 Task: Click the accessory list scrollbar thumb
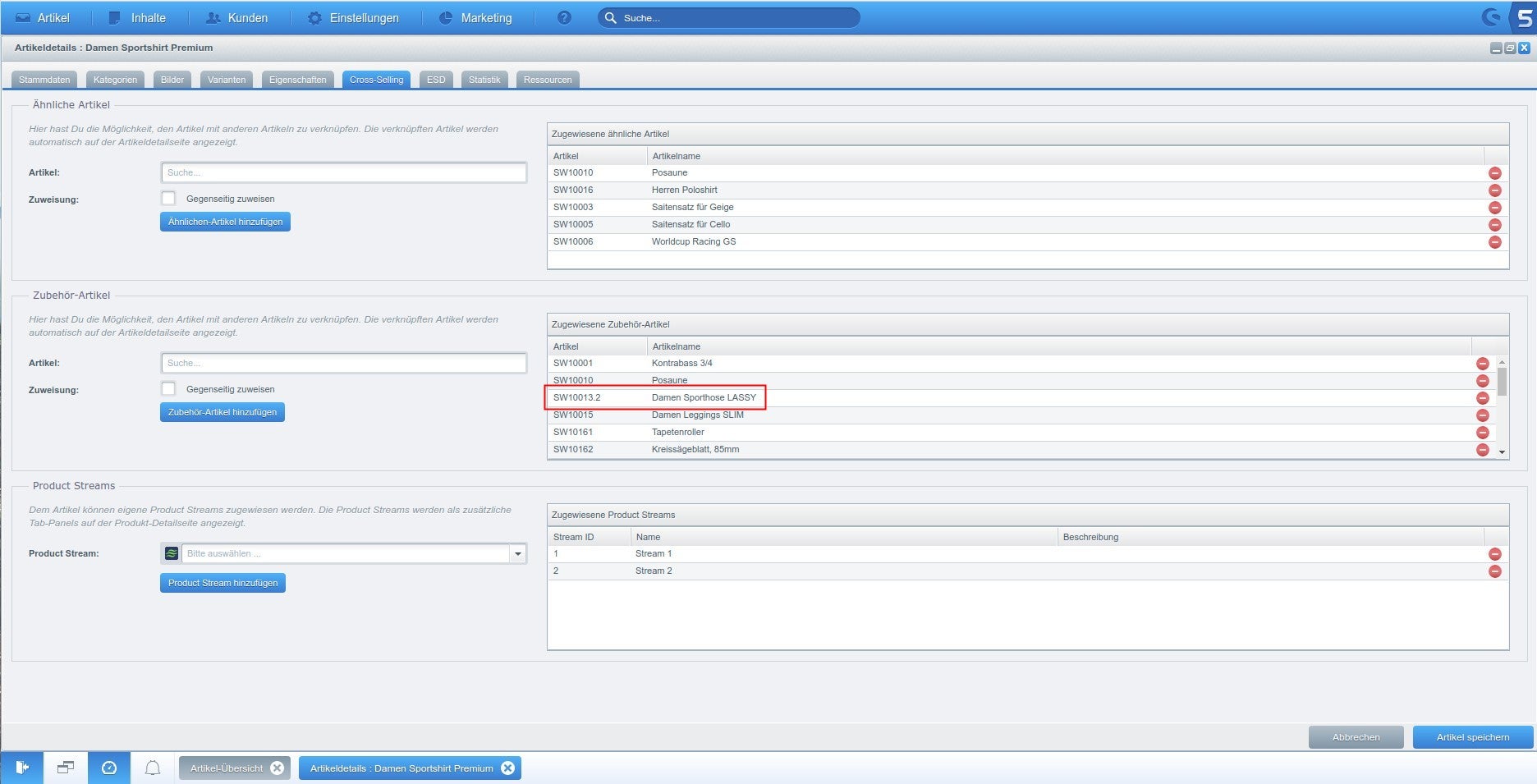click(1502, 382)
